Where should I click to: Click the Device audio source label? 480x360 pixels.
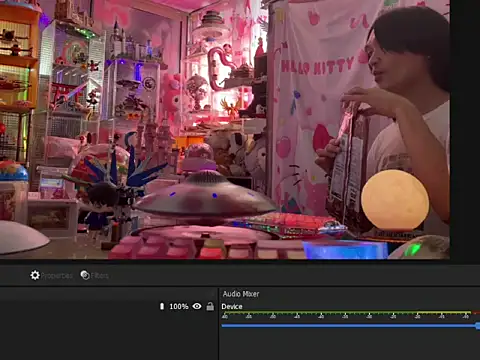pos(232,307)
